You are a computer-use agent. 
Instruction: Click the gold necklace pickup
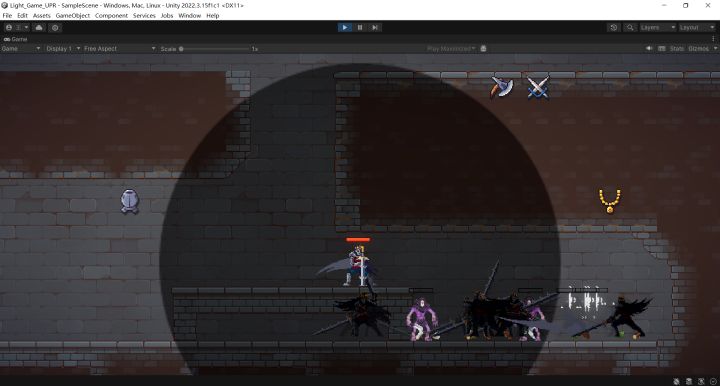pos(610,201)
